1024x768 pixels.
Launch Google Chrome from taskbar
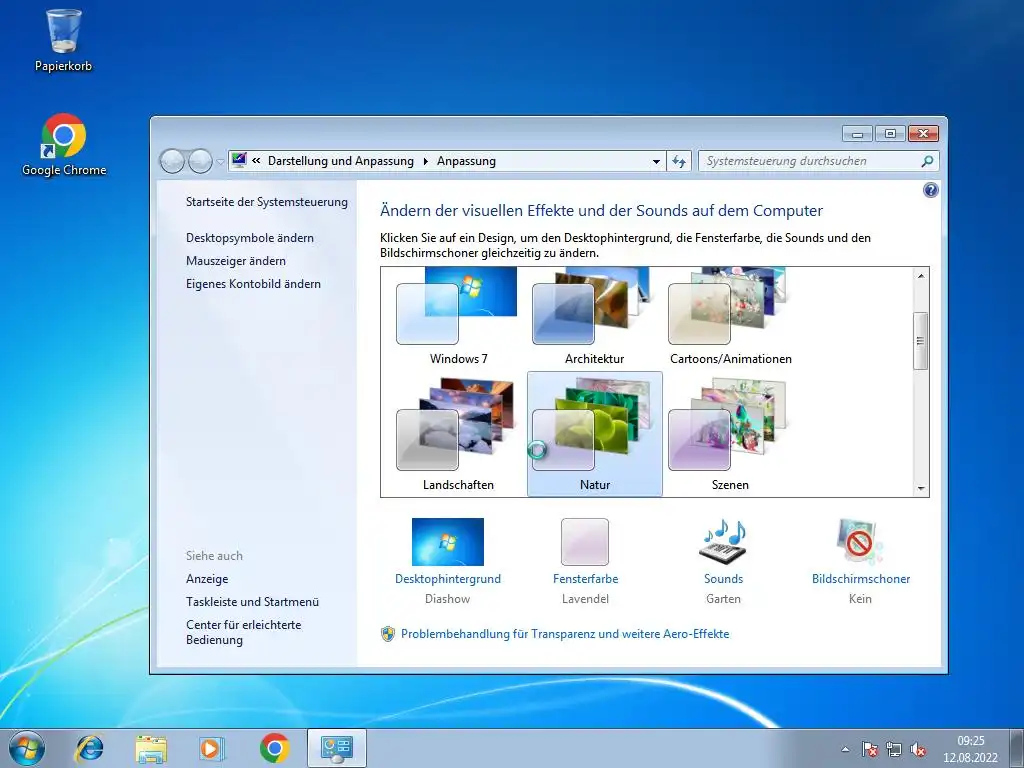point(274,748)
